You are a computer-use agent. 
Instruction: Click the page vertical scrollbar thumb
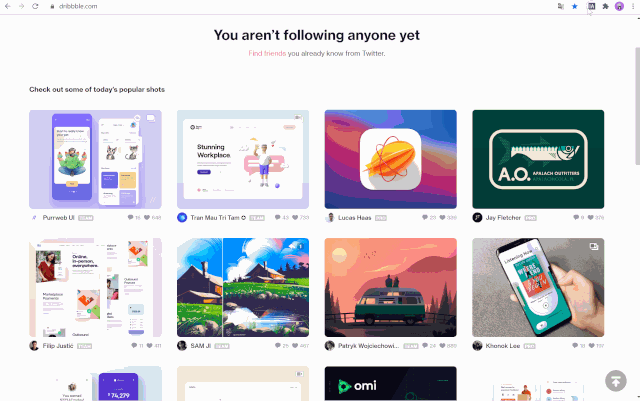tap(637, 106)
